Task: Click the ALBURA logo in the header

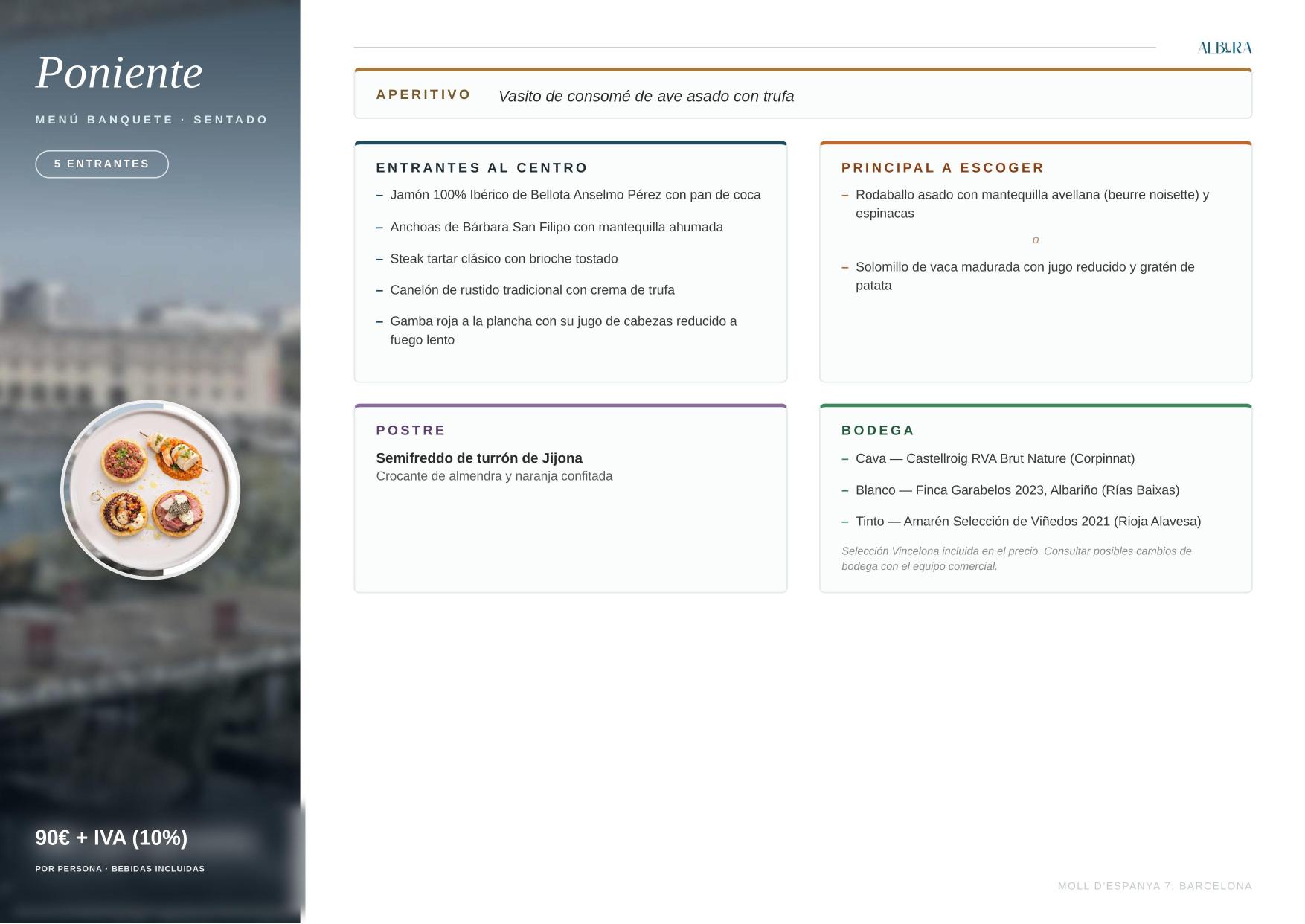Action: (x=1225, y=48)
